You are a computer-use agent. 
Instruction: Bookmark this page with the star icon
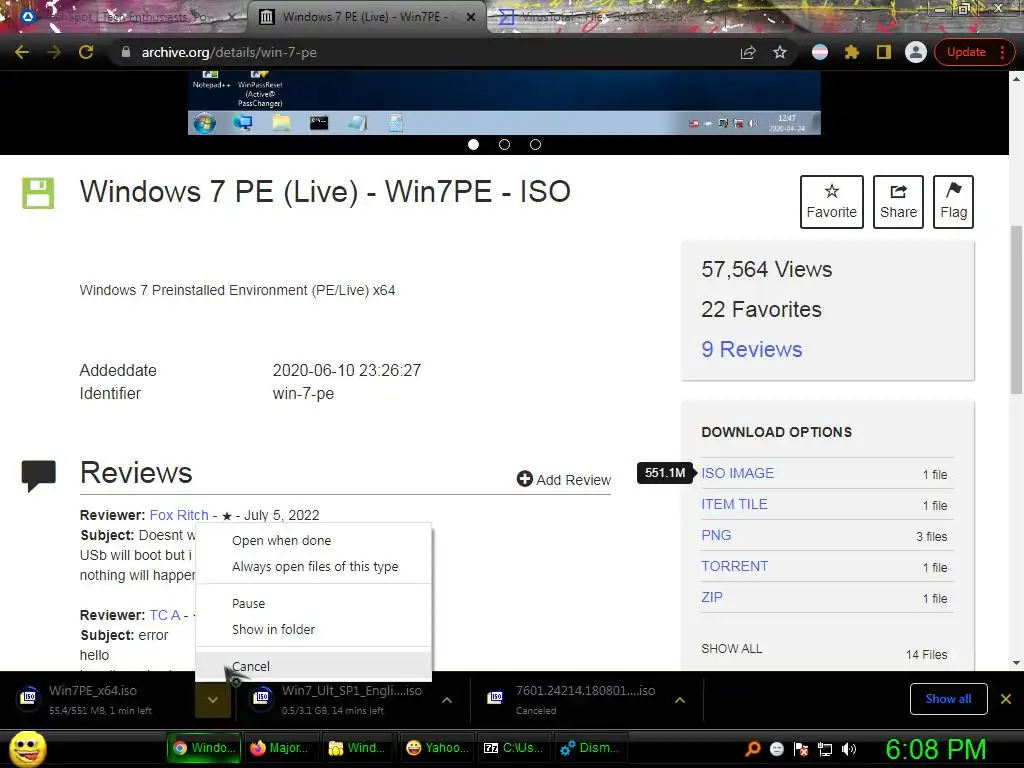click(780, 52)
